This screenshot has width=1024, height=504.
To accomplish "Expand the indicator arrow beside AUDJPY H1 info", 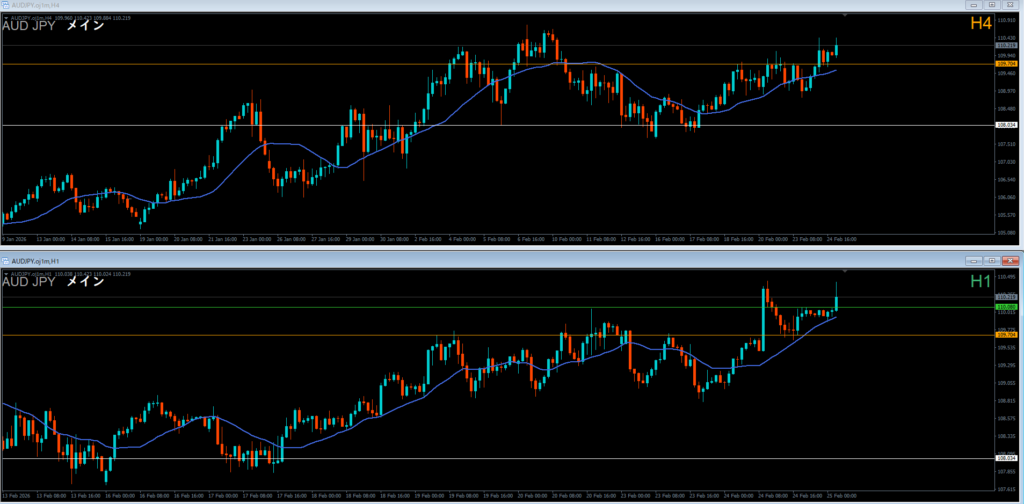I will [6, 271].
